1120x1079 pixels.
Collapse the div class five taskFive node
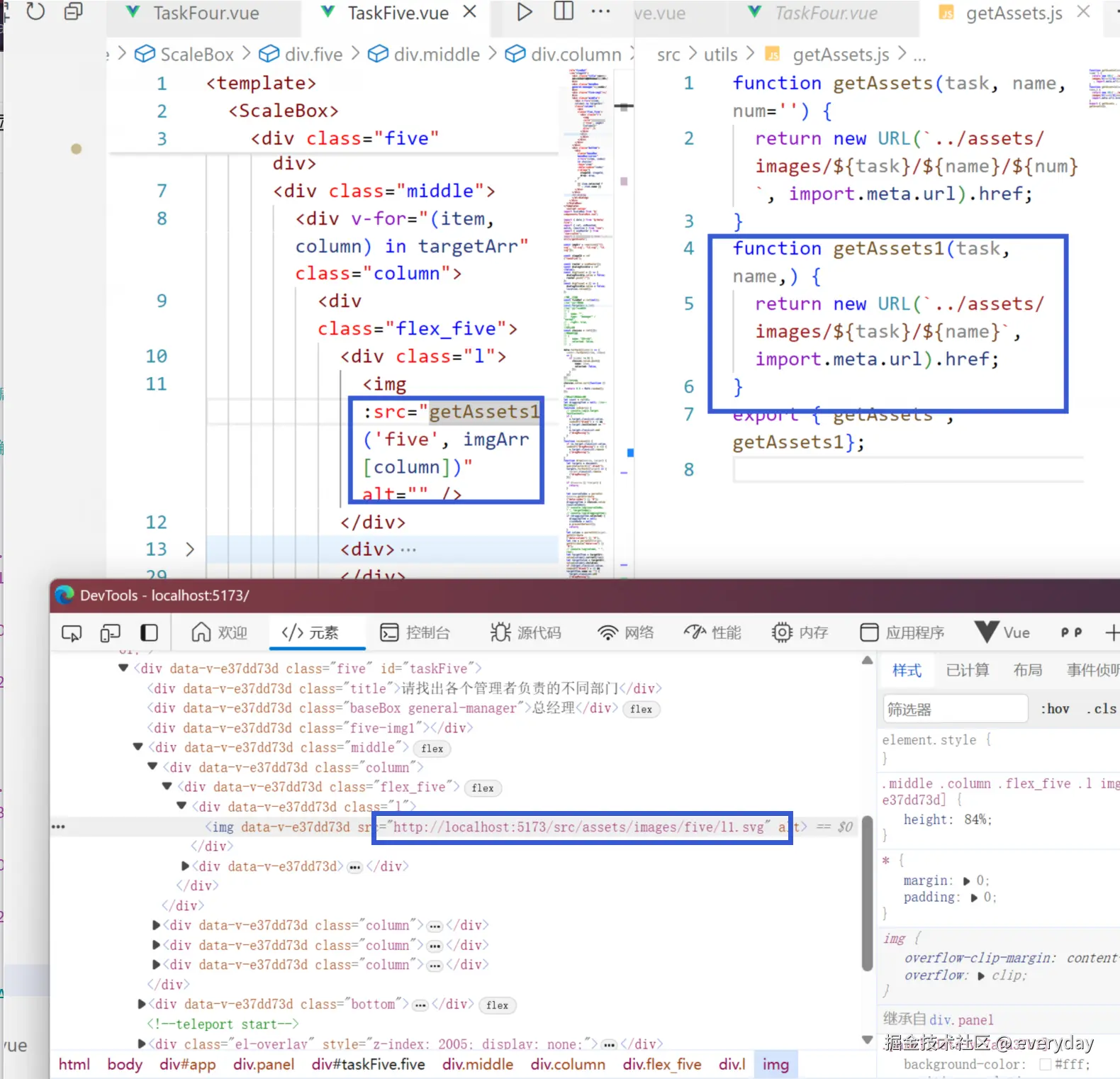pyautogui.click(x=123, y=668)
